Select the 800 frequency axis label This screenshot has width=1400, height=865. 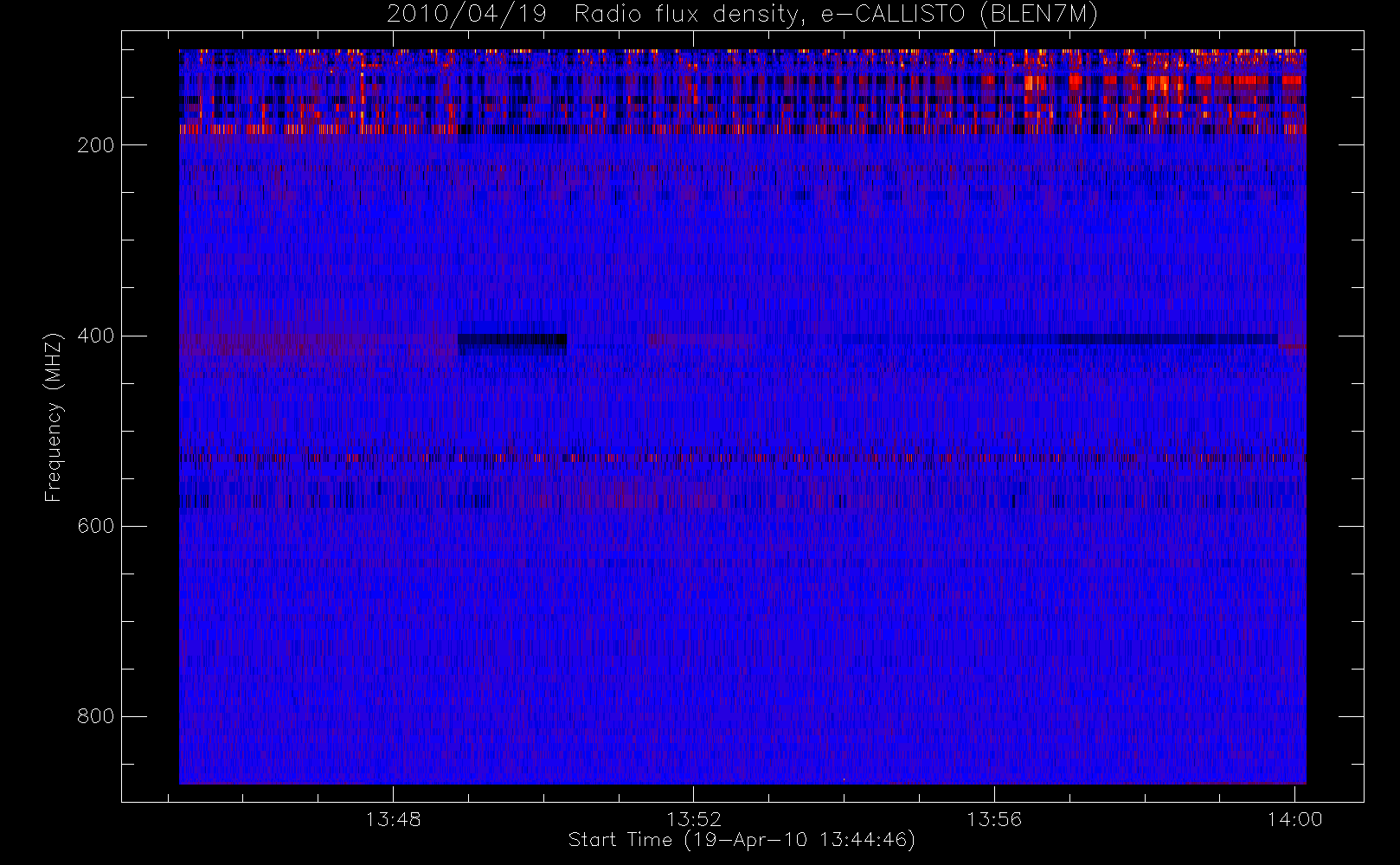pyautogui.click(x=95, y=716)
